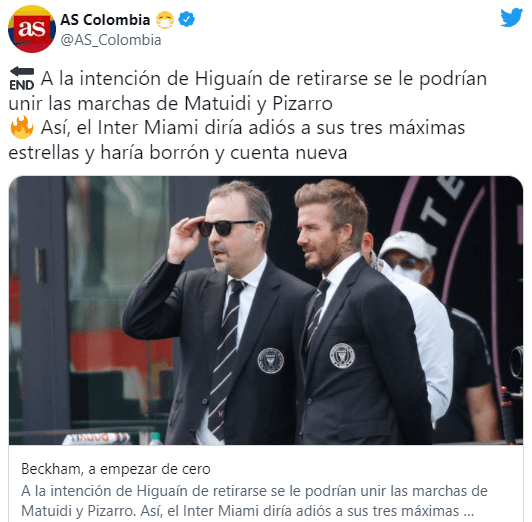The image size is (532, 522).
Task: Click the blue verified badge
Action: [x=187, y=19]
